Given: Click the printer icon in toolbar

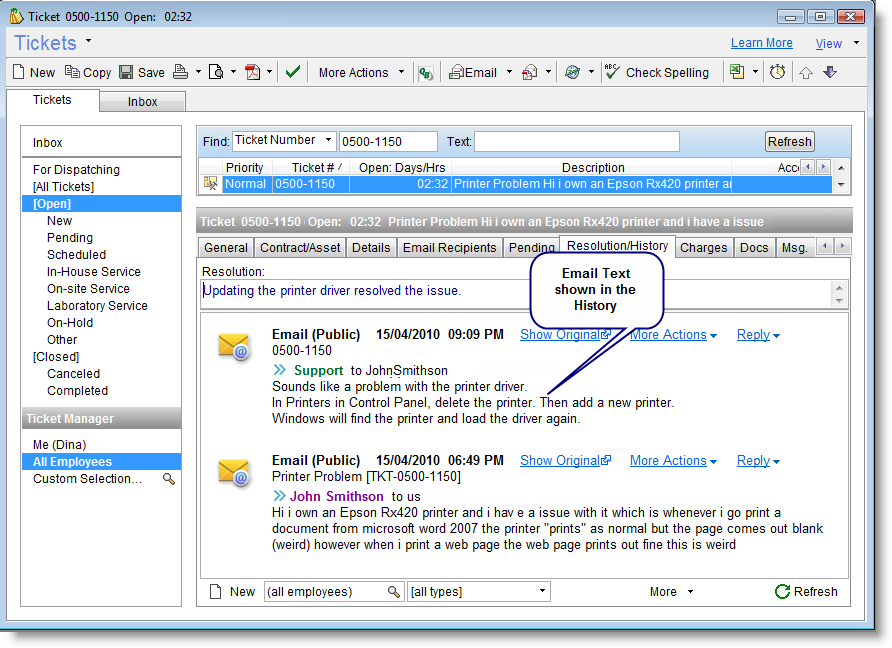Looking at the screenshot, I should (x=180, y=72).
